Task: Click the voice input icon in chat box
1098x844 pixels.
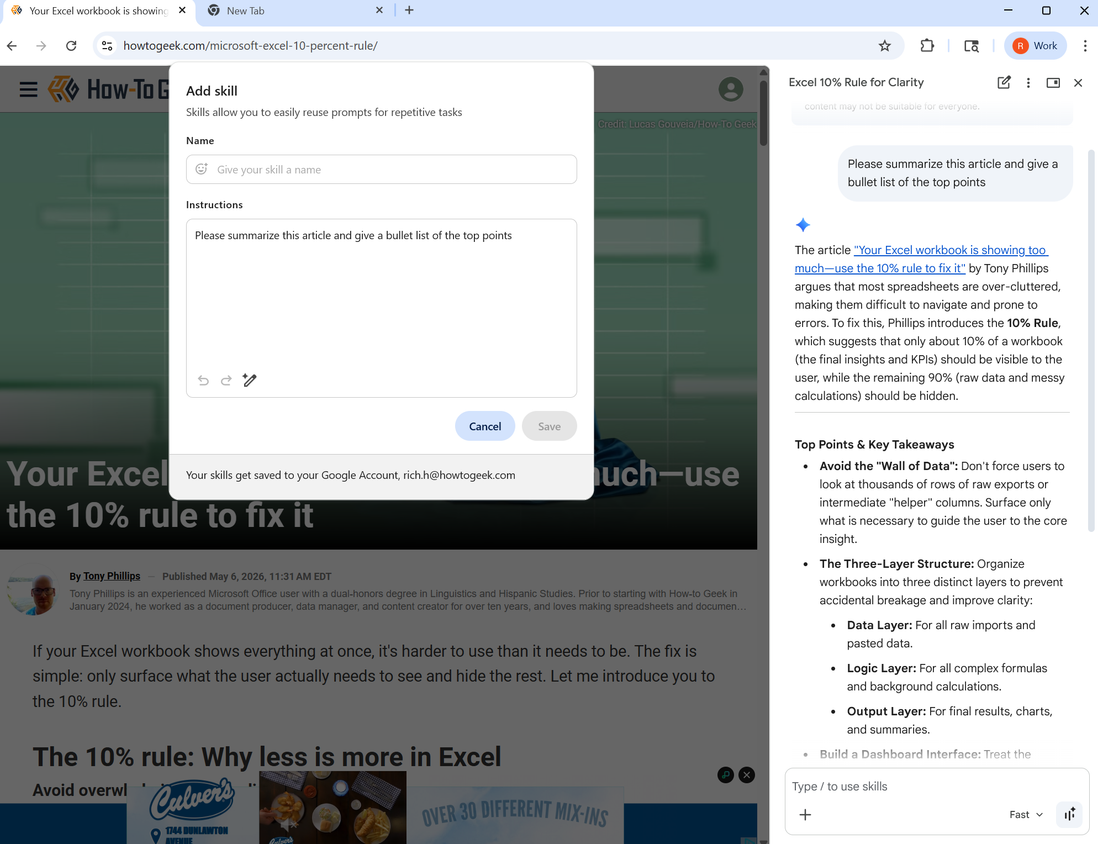Action: point(1069,814)
